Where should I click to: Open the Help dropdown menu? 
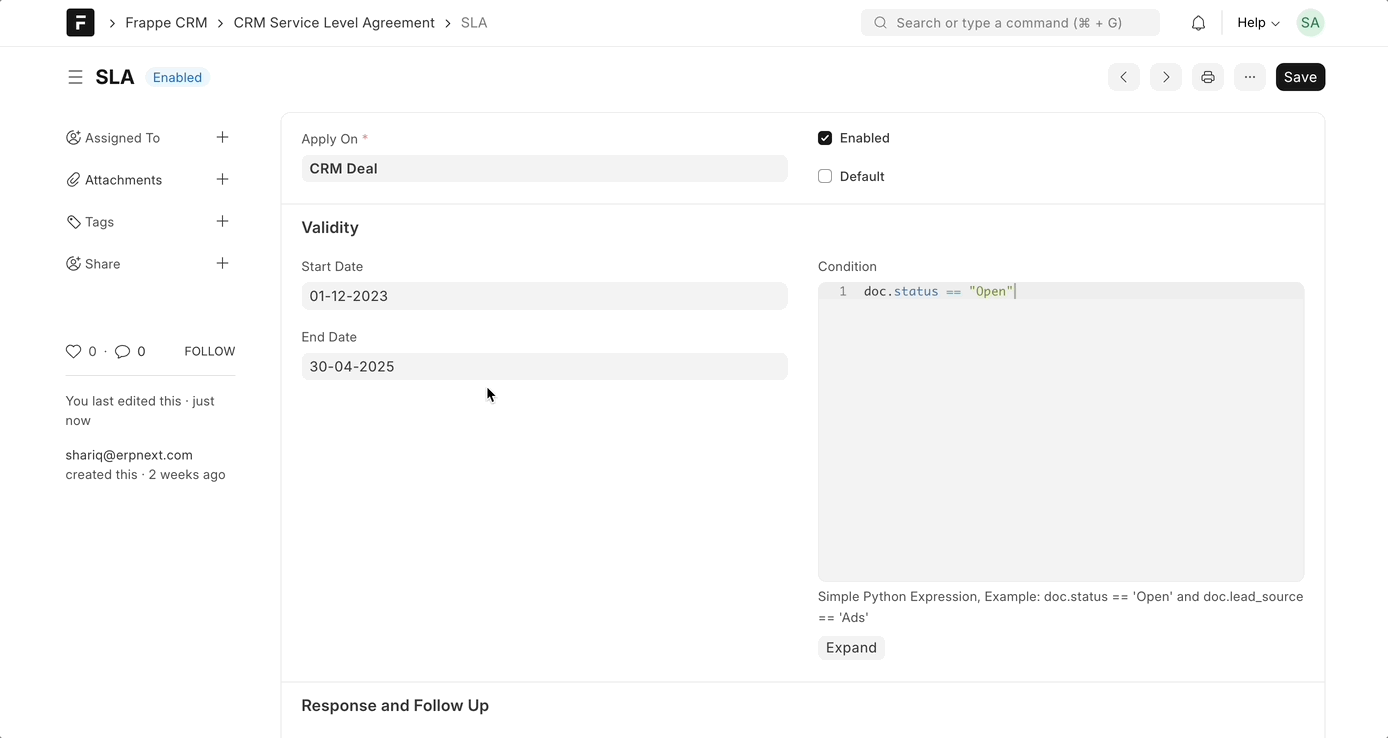point(1258,23)
